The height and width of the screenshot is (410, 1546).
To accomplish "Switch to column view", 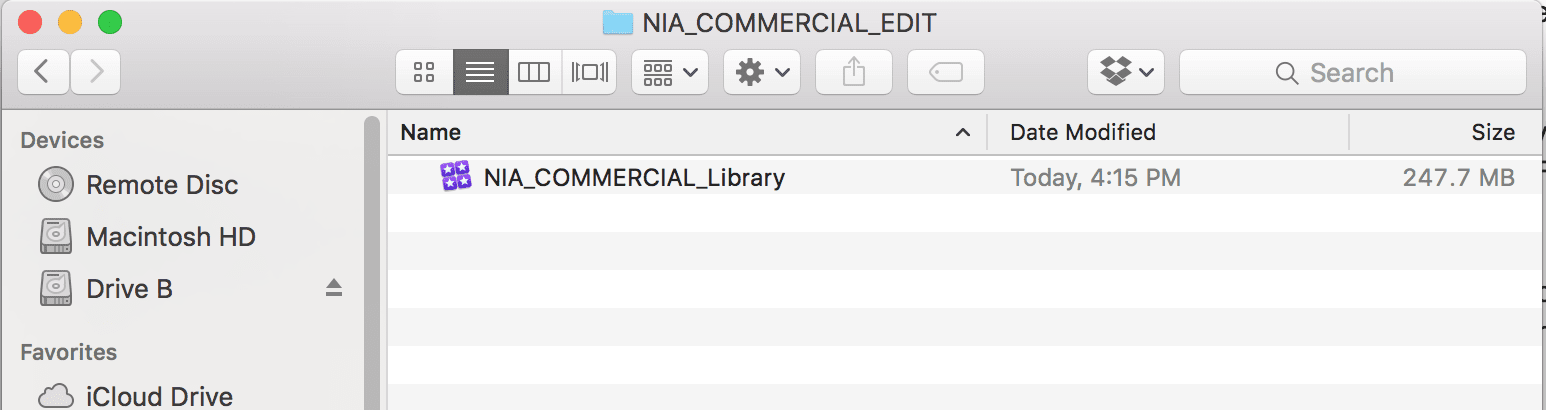I will point(534,72).
